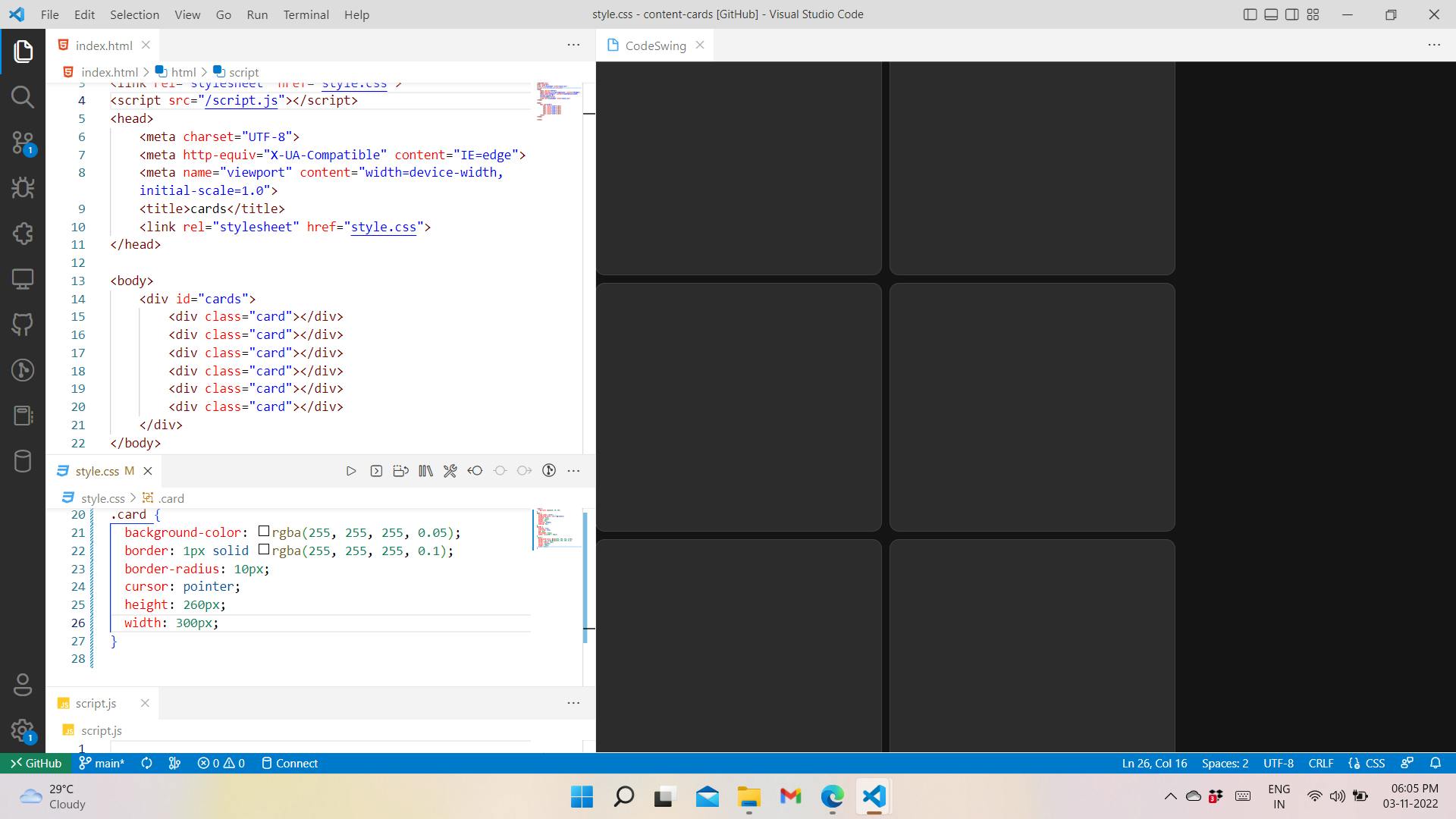The width and height of the screenshot is (1456, 819).
Task: Open the Run menu
Action: coord(257,14)
